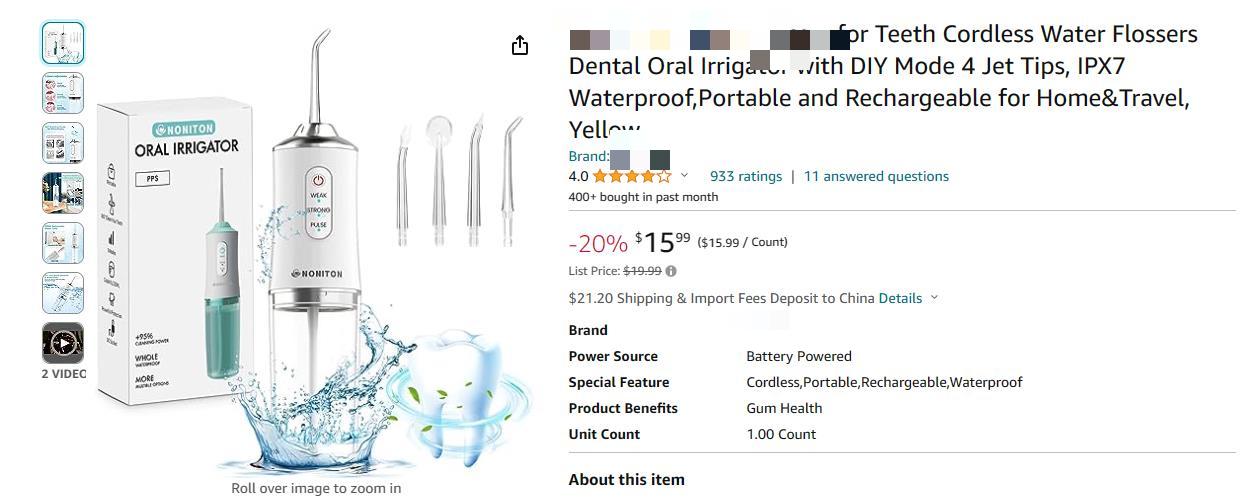Click the share icon above product image
1251x497 pixels.
click(520, 46)
